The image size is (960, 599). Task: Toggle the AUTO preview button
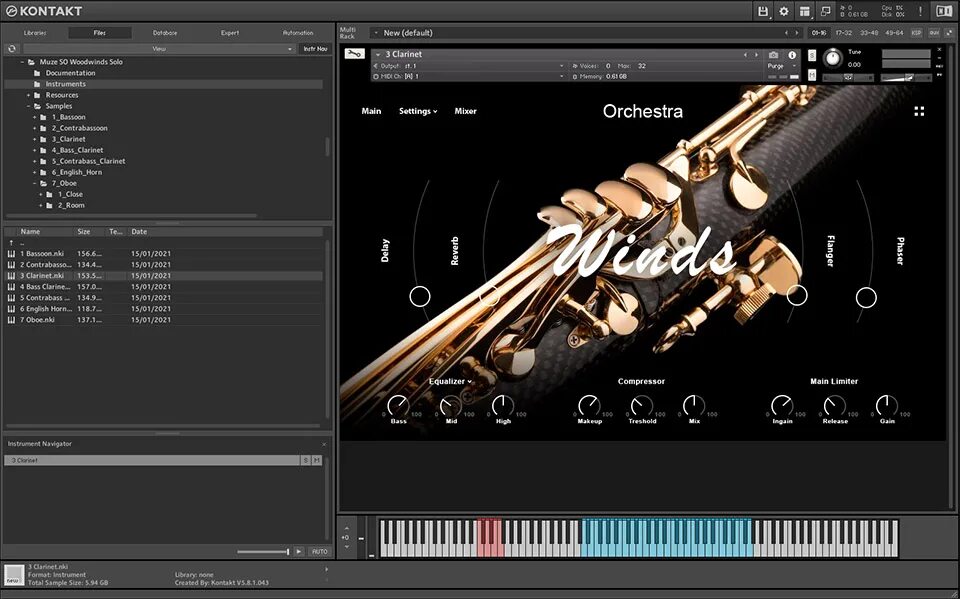(320, 551)
